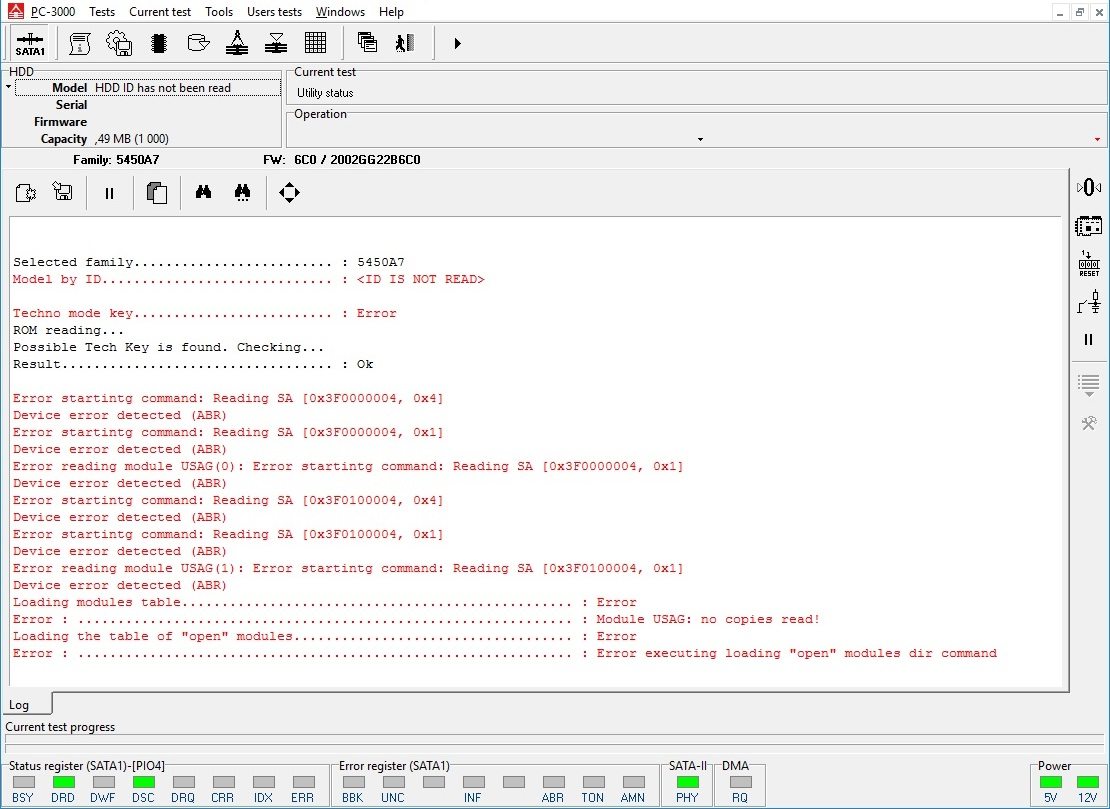
Task: Click the 'ROM reading...' log line
Action: tap(69, 330)
